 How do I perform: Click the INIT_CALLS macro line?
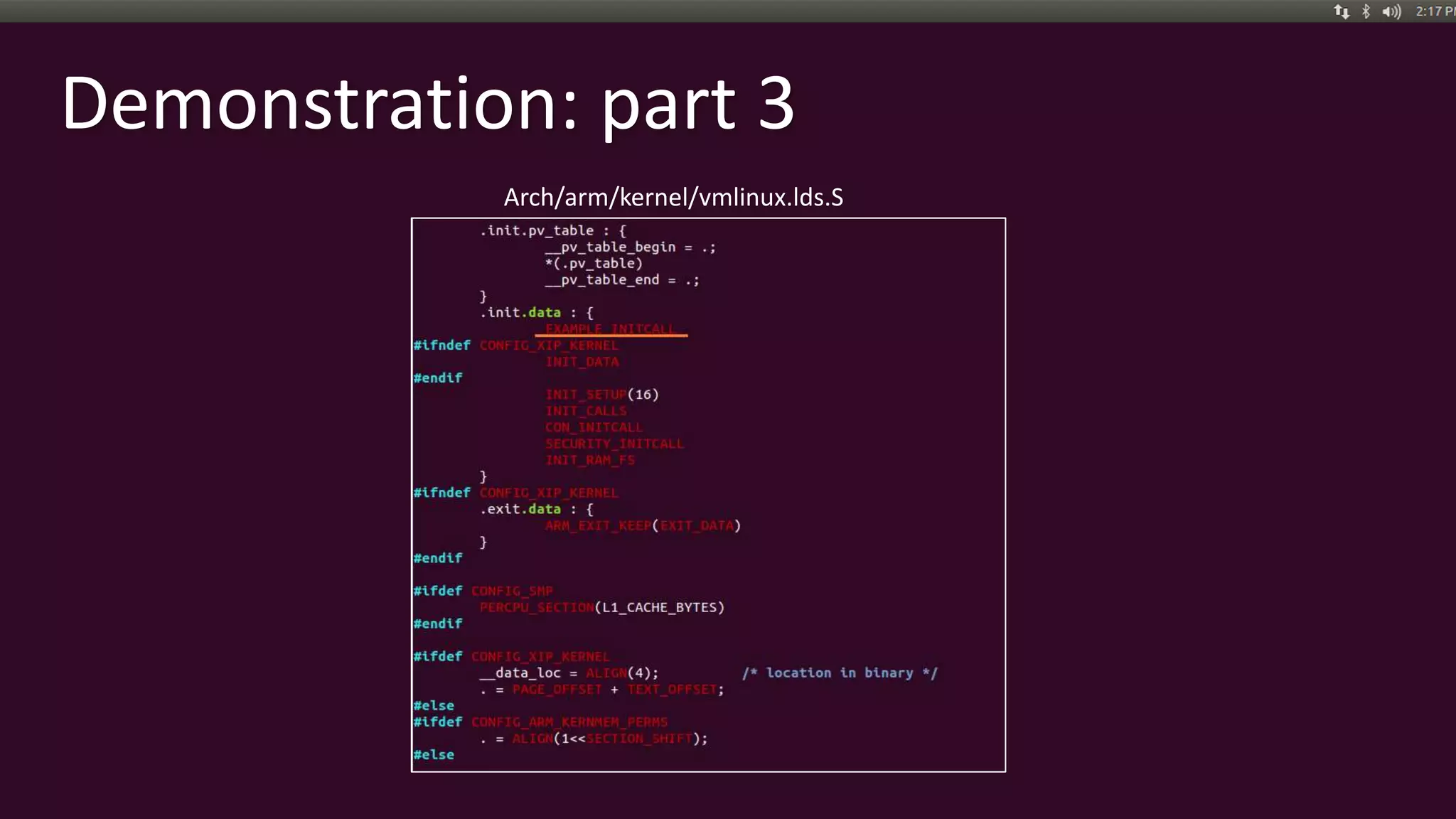(587, 411)
